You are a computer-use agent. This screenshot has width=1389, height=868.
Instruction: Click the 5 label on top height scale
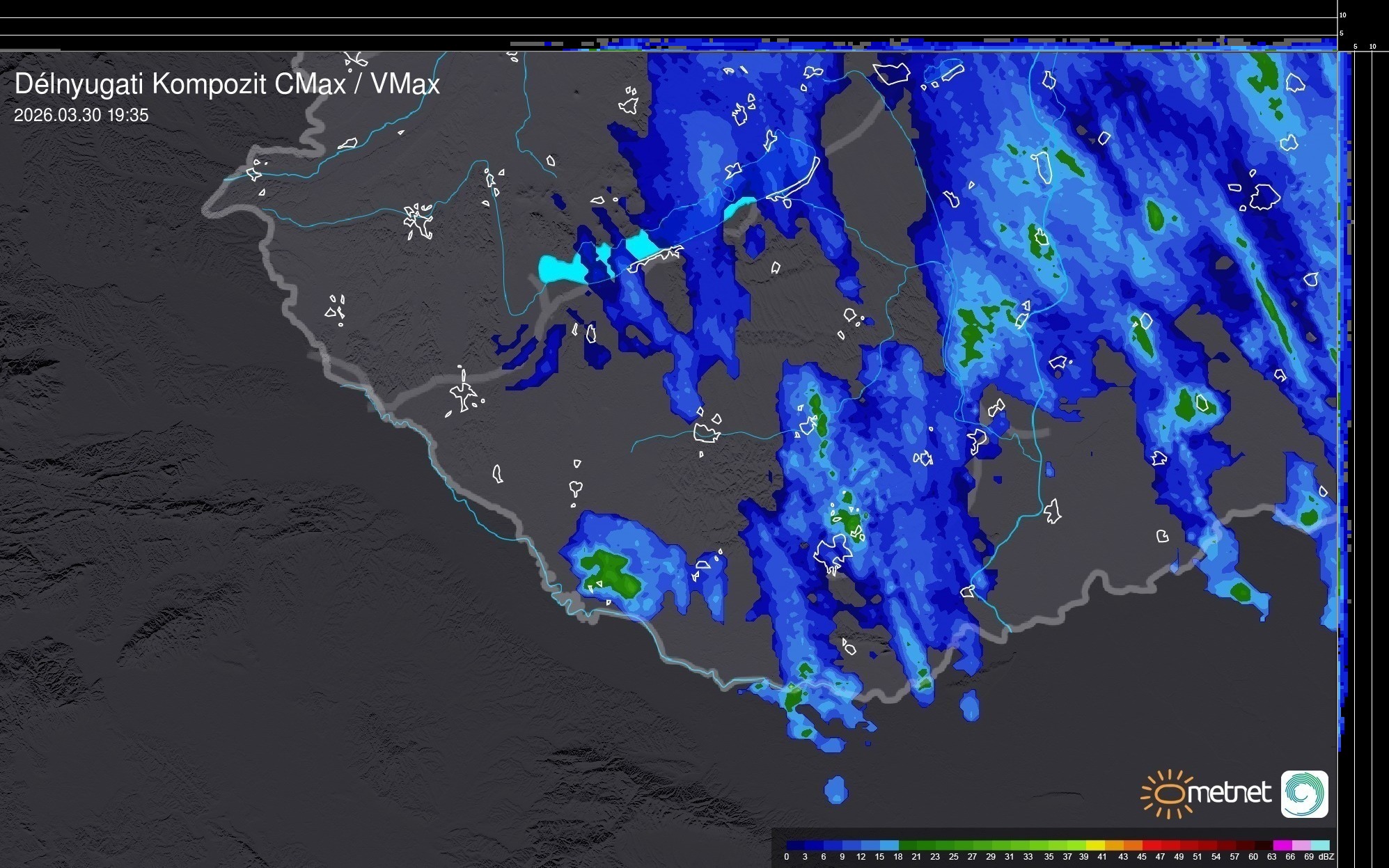click(1341, 33)
